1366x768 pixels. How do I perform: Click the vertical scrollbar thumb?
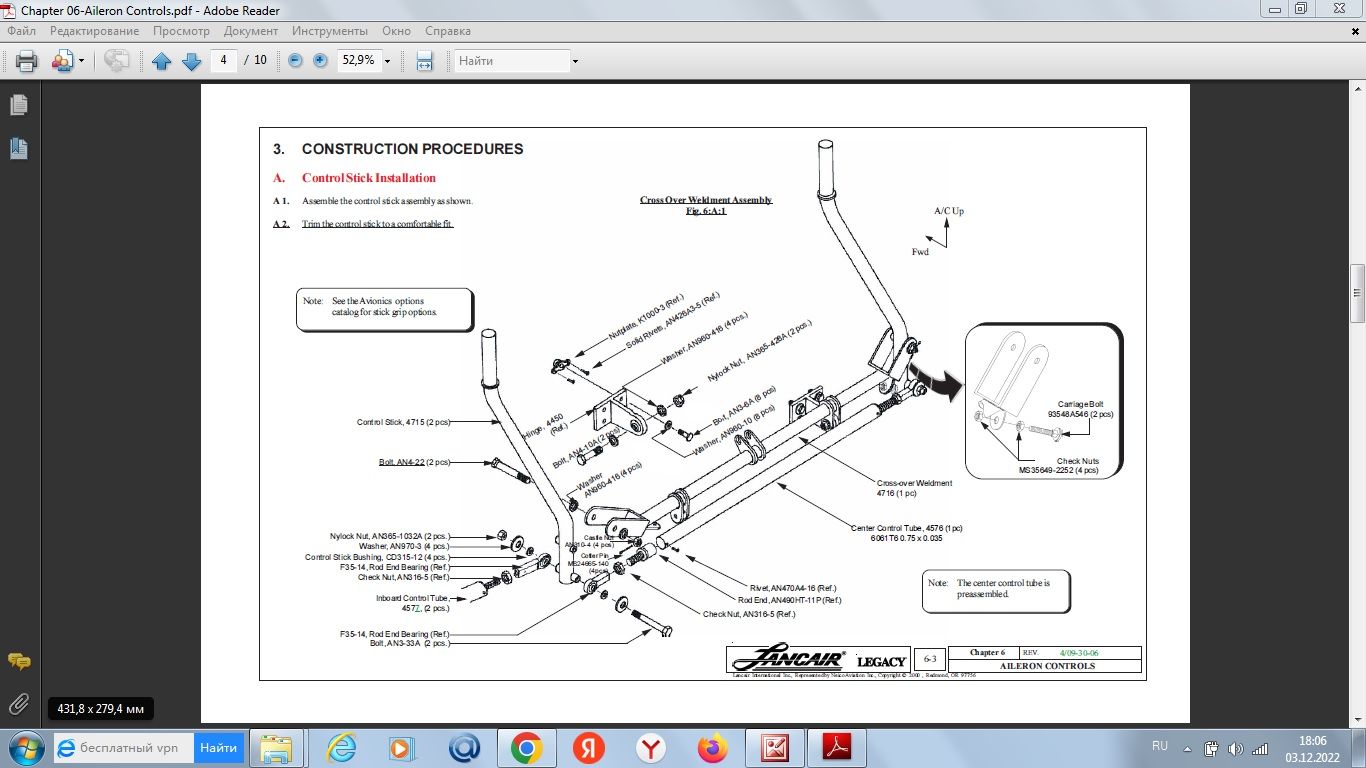click(1357, 293)
